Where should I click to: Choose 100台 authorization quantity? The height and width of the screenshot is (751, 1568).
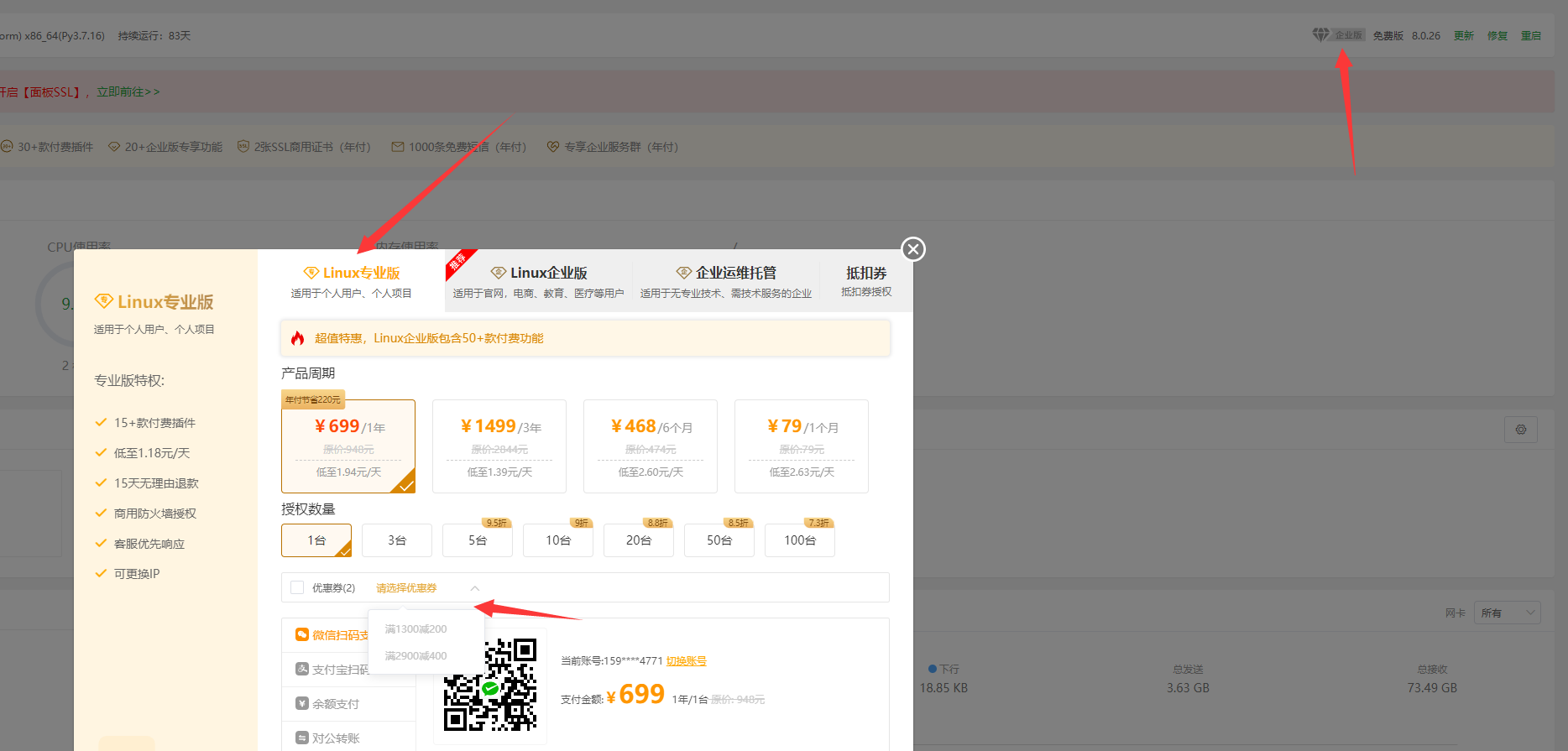click(x=800, y=540)
